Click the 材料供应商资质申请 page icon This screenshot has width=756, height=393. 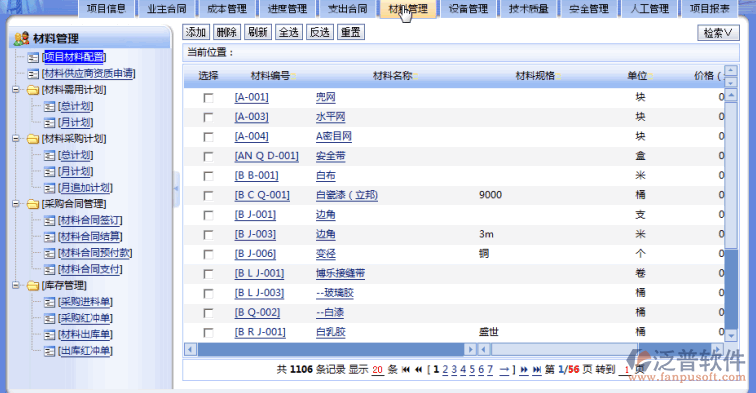33,74
